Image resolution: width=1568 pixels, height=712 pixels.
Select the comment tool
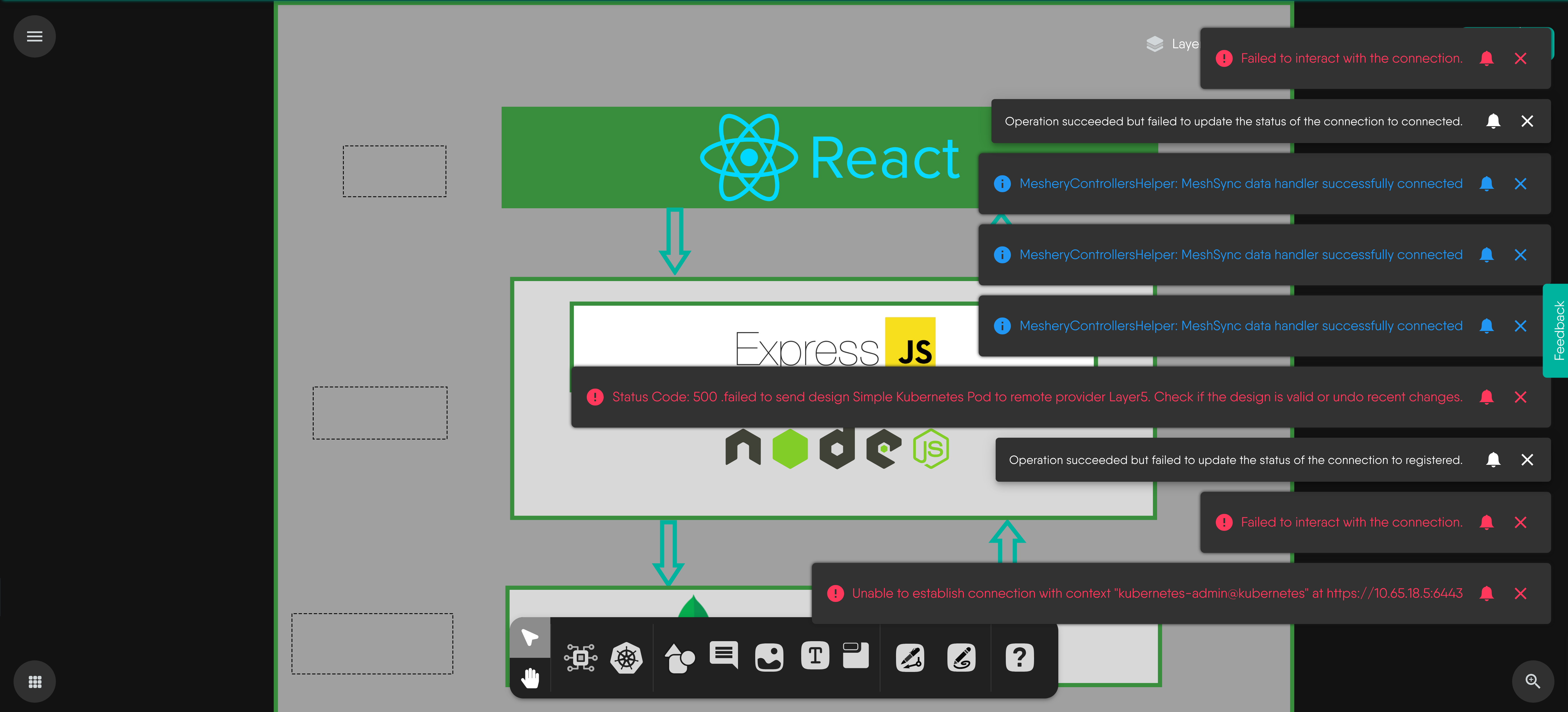point(723,655)
